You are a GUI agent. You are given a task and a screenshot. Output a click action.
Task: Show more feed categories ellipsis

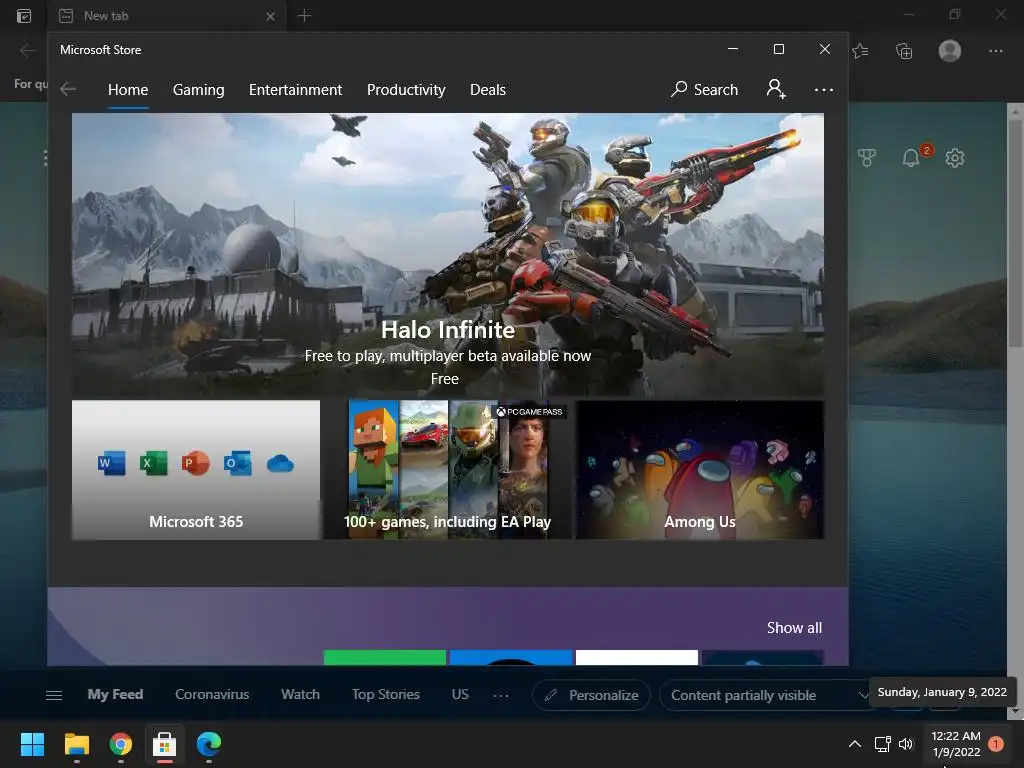coord(501,696)
